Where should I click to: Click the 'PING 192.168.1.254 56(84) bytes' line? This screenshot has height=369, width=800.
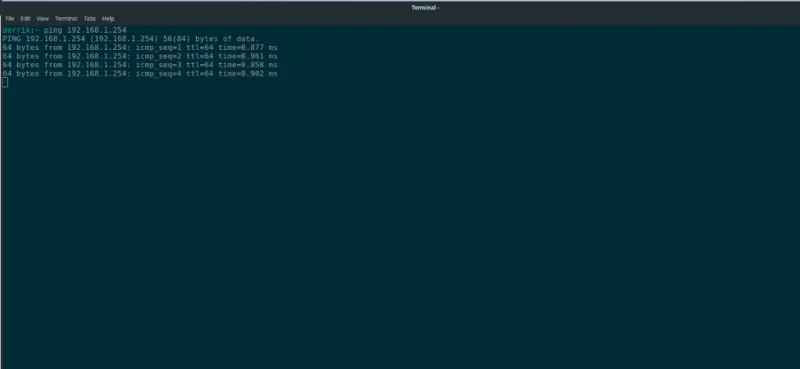[131, 39]
